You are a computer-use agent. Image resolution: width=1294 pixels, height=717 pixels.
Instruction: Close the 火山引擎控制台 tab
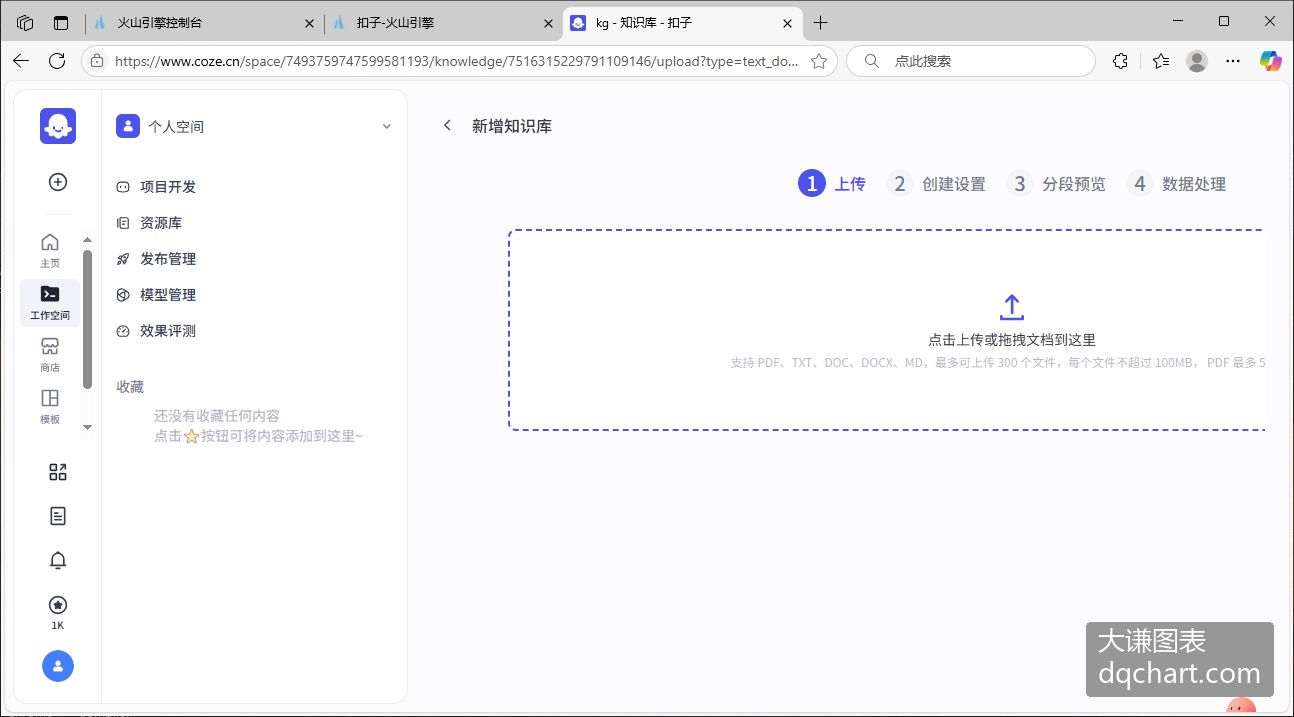[308, 22]
